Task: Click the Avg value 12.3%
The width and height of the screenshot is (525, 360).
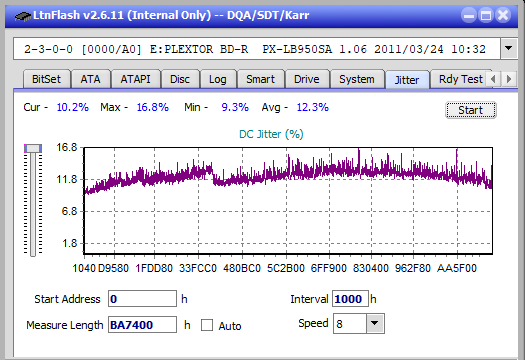Action: pyautogui.click(x=313, y=107)
